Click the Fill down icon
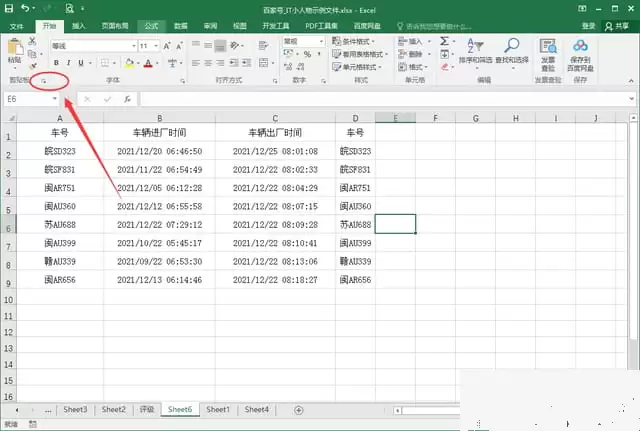The image size is (640, 431). 444,54
